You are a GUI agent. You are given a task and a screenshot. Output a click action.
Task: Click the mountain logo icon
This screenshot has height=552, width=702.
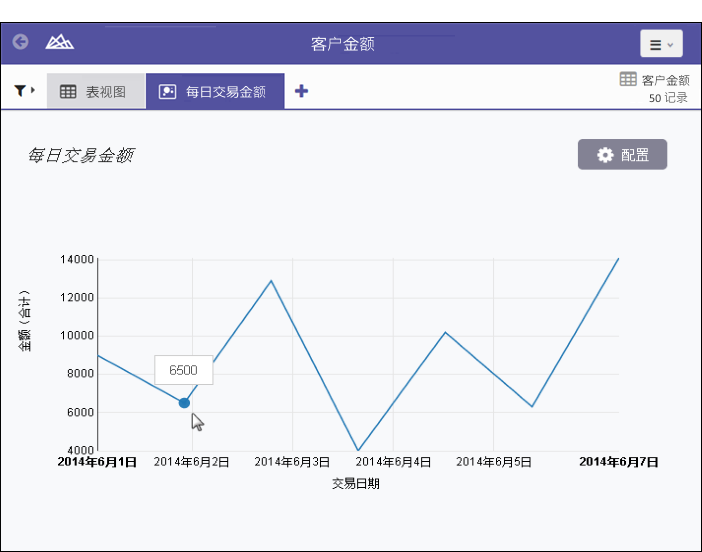(60, 43)
